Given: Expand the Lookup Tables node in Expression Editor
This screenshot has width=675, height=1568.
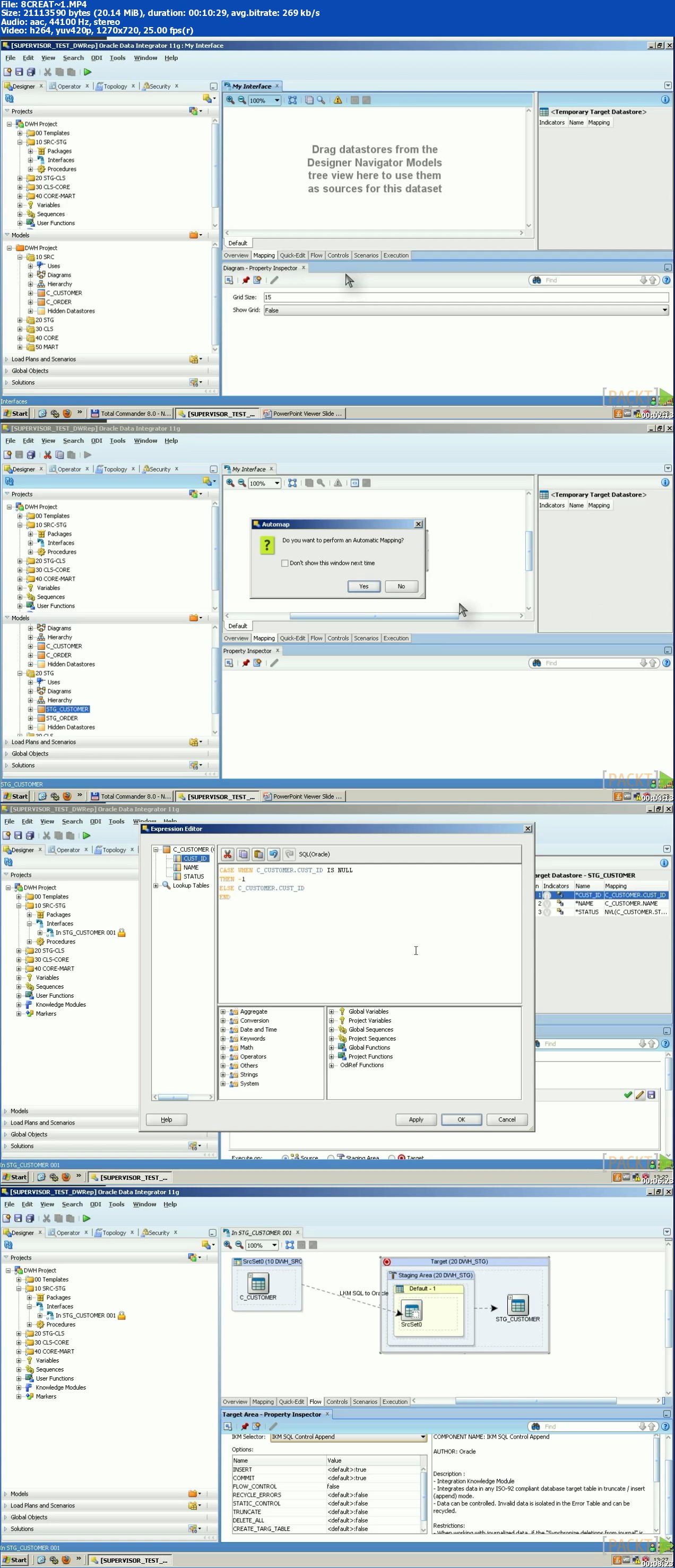Looking at the screenshot, I should (155, 886).
